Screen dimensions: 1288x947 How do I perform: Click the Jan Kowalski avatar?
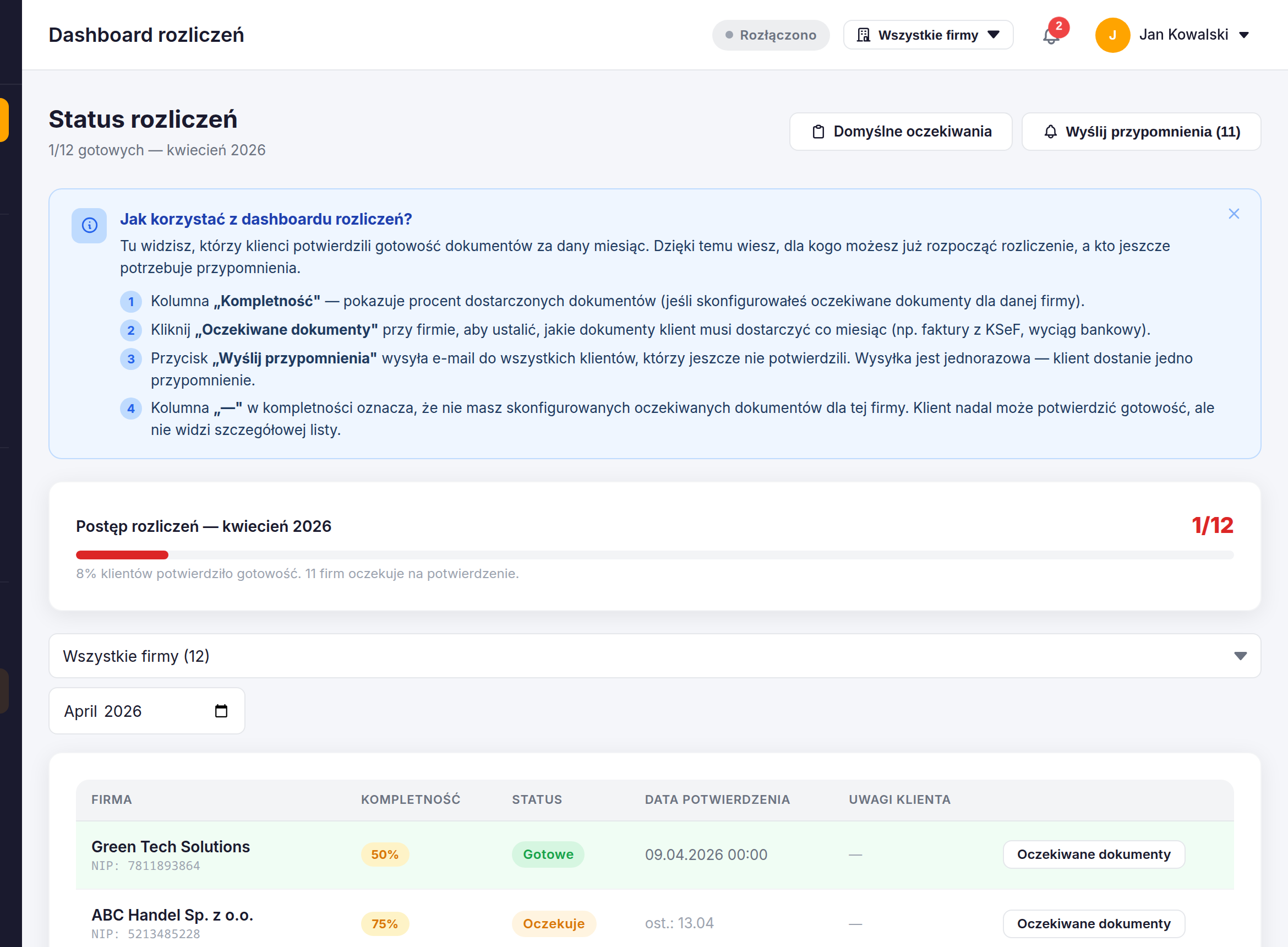(1112, 35)
